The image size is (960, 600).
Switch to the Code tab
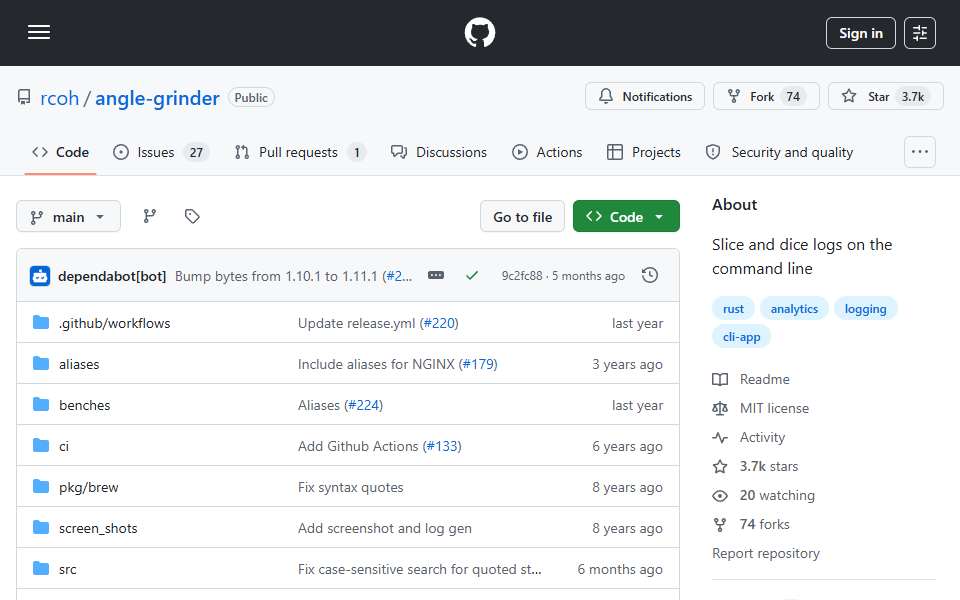(x=61, y=152)
